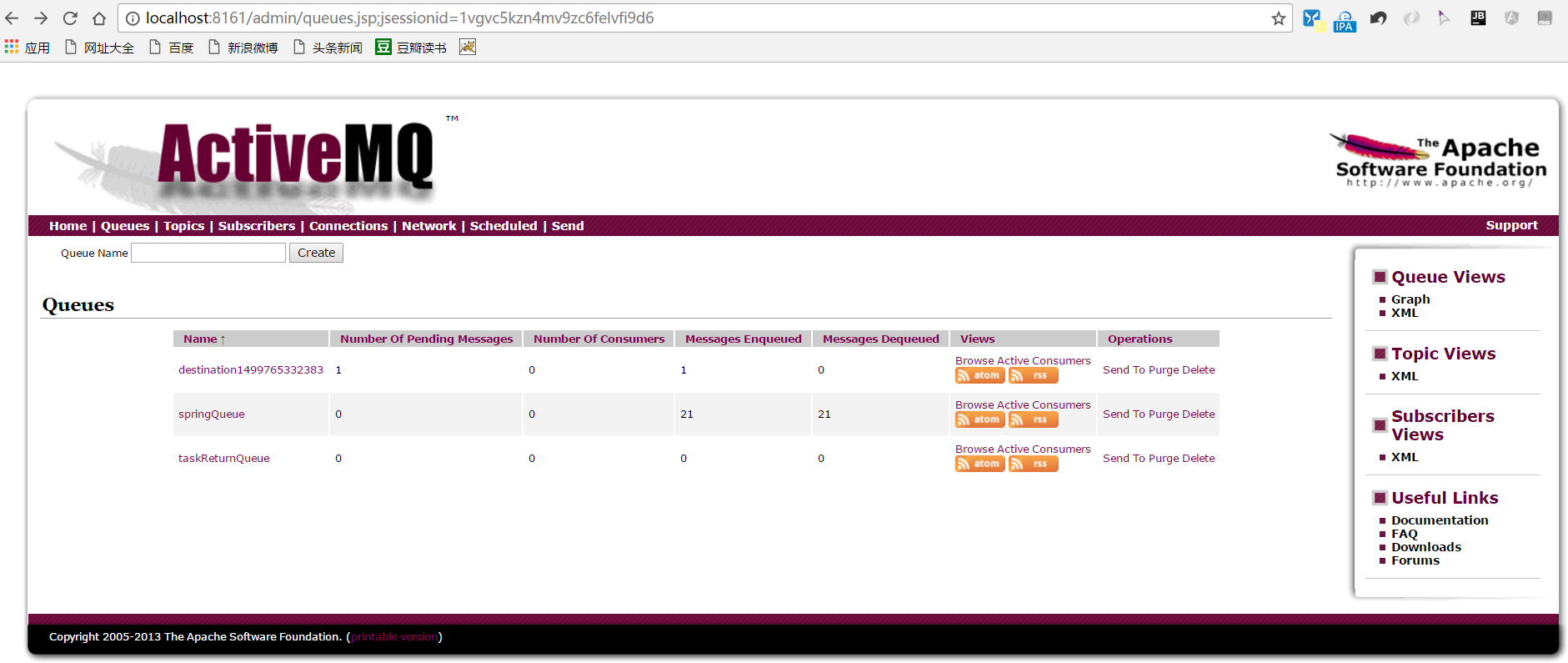Sort by Number Of Consumers header
This screenshot has width=1568, height=663.
click(x=599, y=339)
